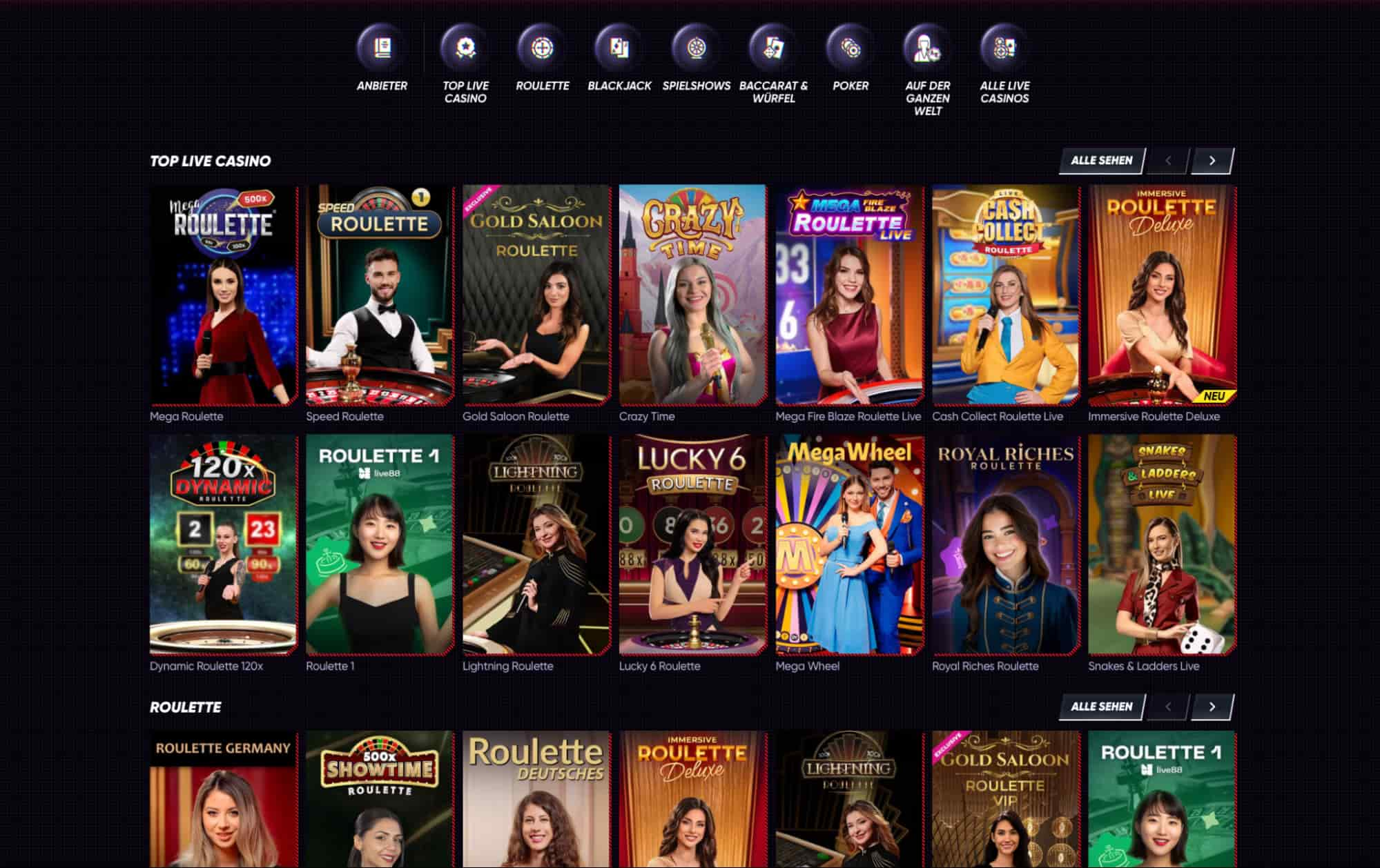Click the BACCARAT & WÜRFEL label
The width and height of the screenshot is (1380, 868).
point(773,92)
